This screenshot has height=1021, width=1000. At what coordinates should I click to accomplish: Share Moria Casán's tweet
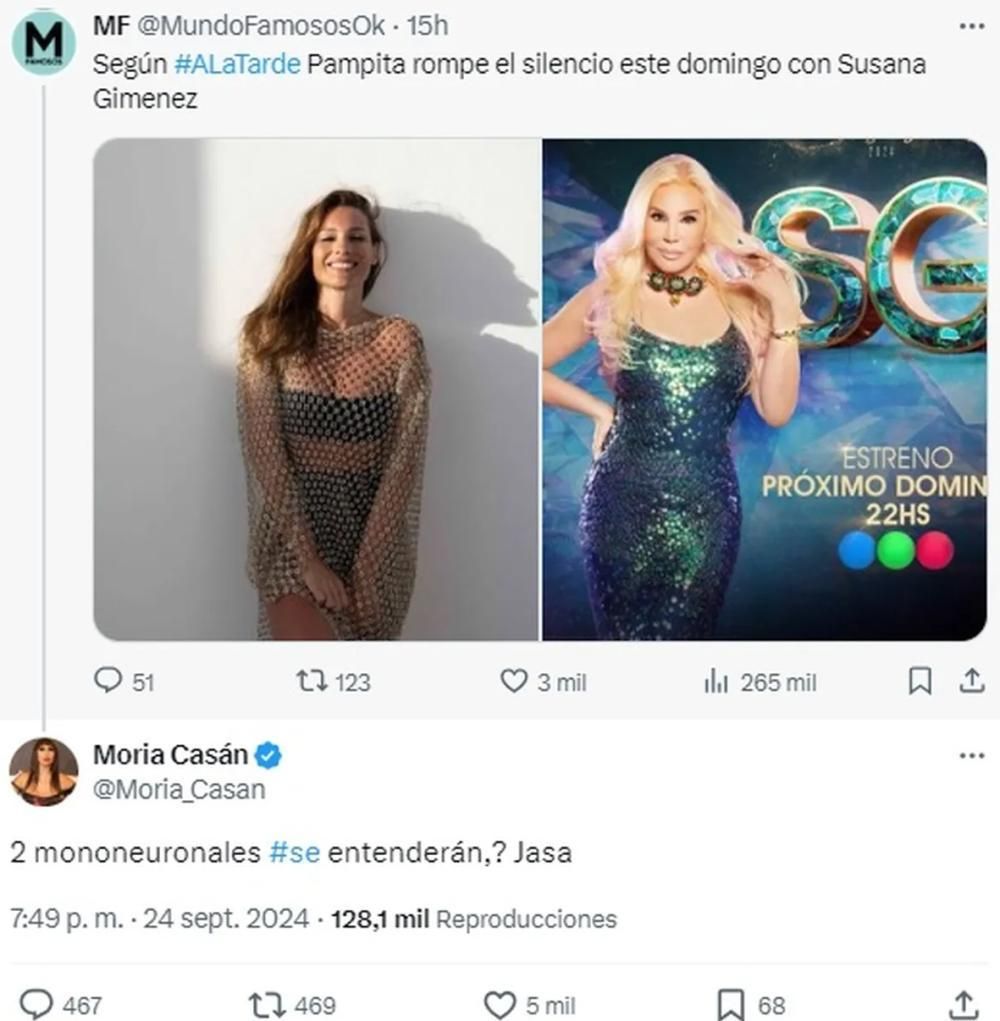(962, 1003)
